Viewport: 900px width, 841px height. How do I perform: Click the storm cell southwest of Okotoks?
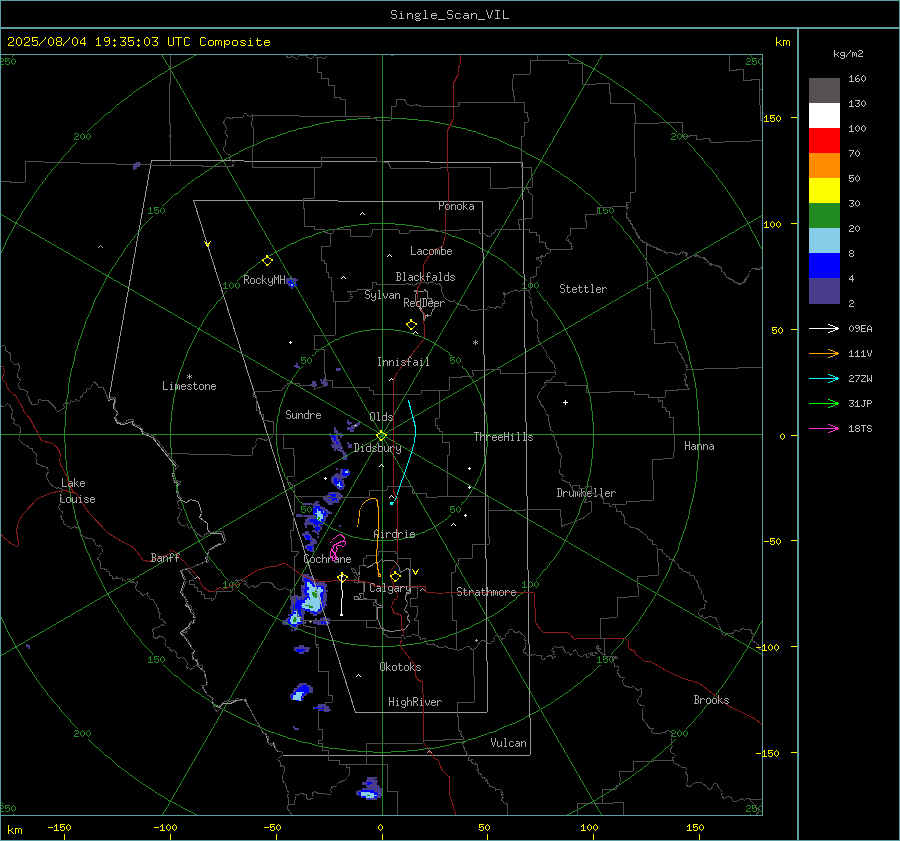click(x=301, y=692)
